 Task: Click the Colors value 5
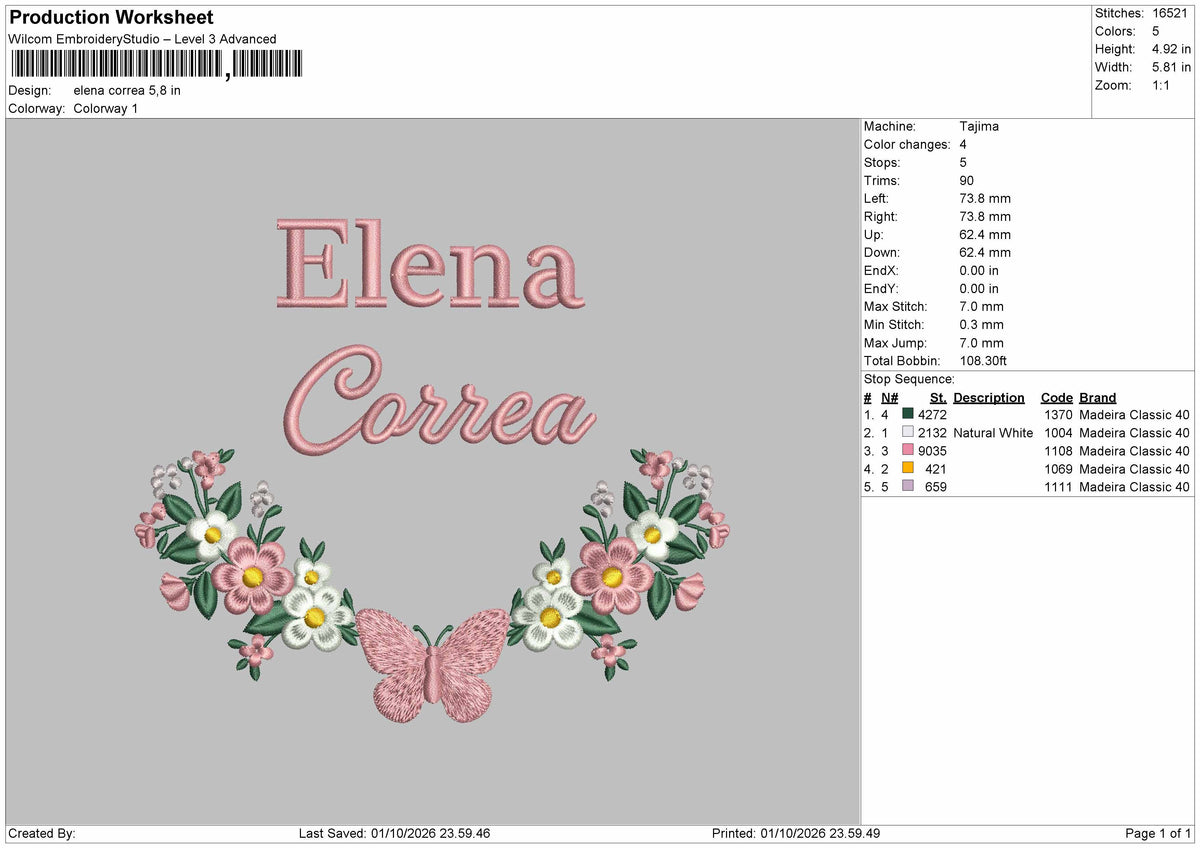click(x=1156, y=31)
